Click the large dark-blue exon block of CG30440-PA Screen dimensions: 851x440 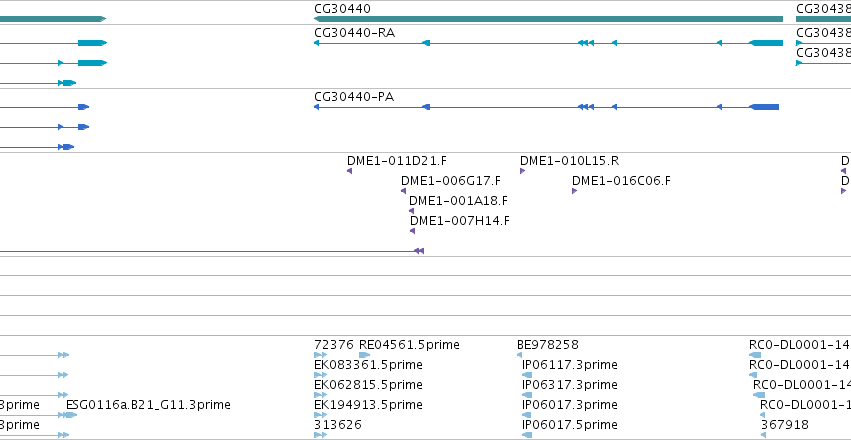tap(764, 107)
